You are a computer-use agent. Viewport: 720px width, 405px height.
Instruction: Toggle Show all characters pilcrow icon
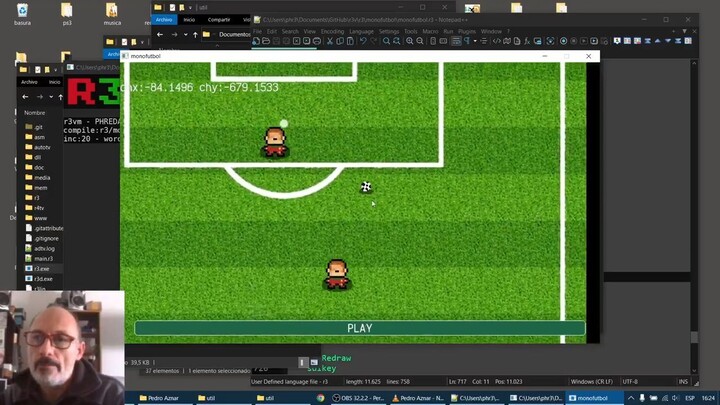point(467,41)
